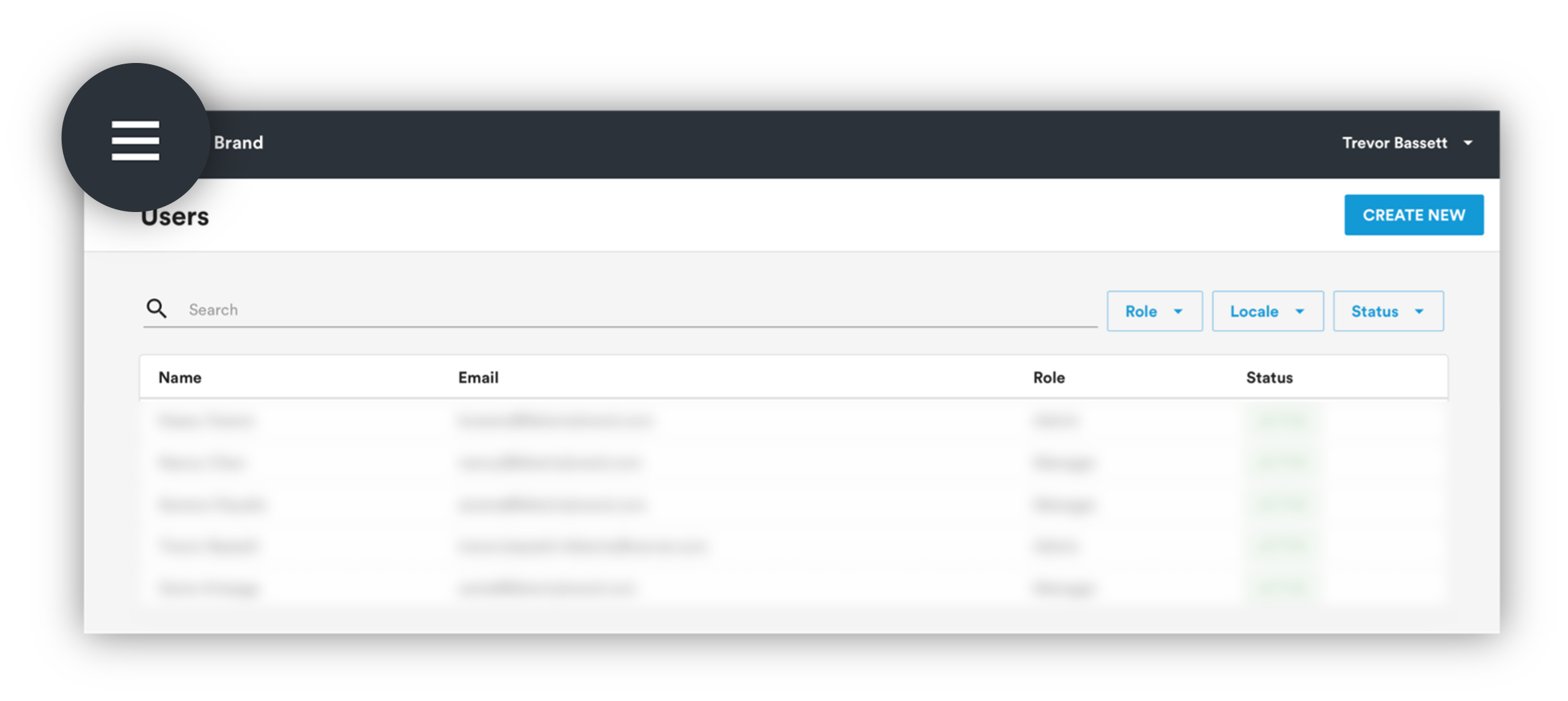The width and height of the screenshot is (1568, 701).
Task: Select the first blurred user row
Action: [x=793, y=420]
